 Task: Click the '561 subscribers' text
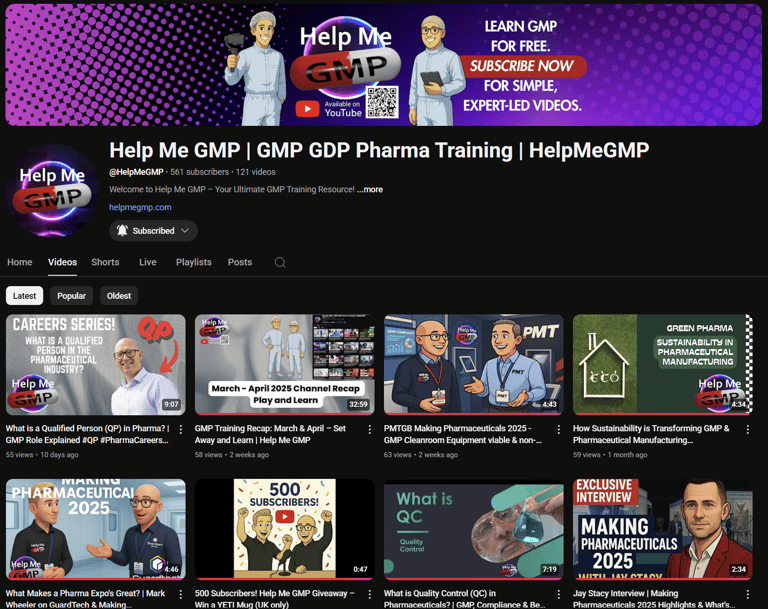click(199, 172)
